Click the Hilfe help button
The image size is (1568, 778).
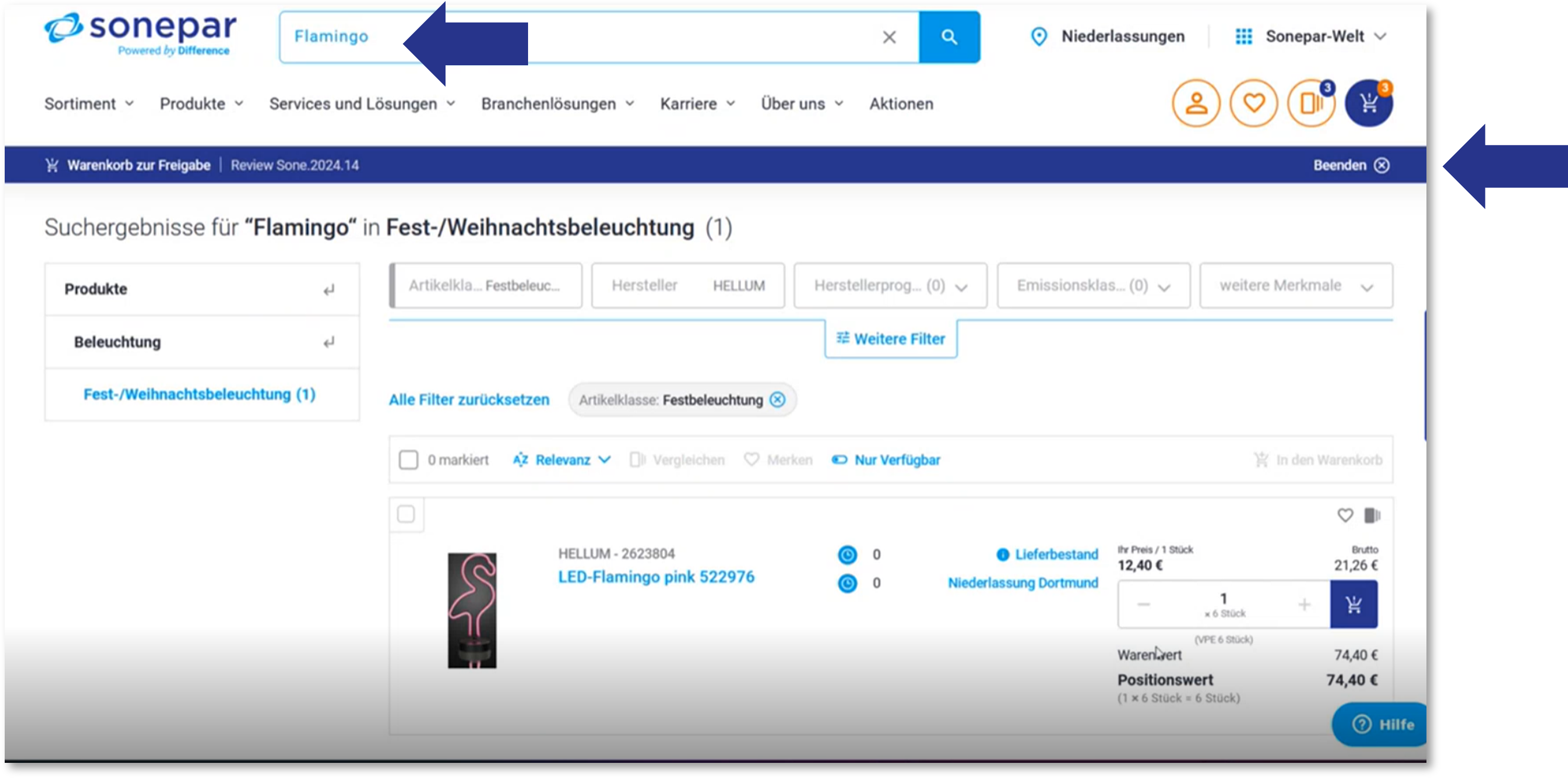(x=1379, y=724)
